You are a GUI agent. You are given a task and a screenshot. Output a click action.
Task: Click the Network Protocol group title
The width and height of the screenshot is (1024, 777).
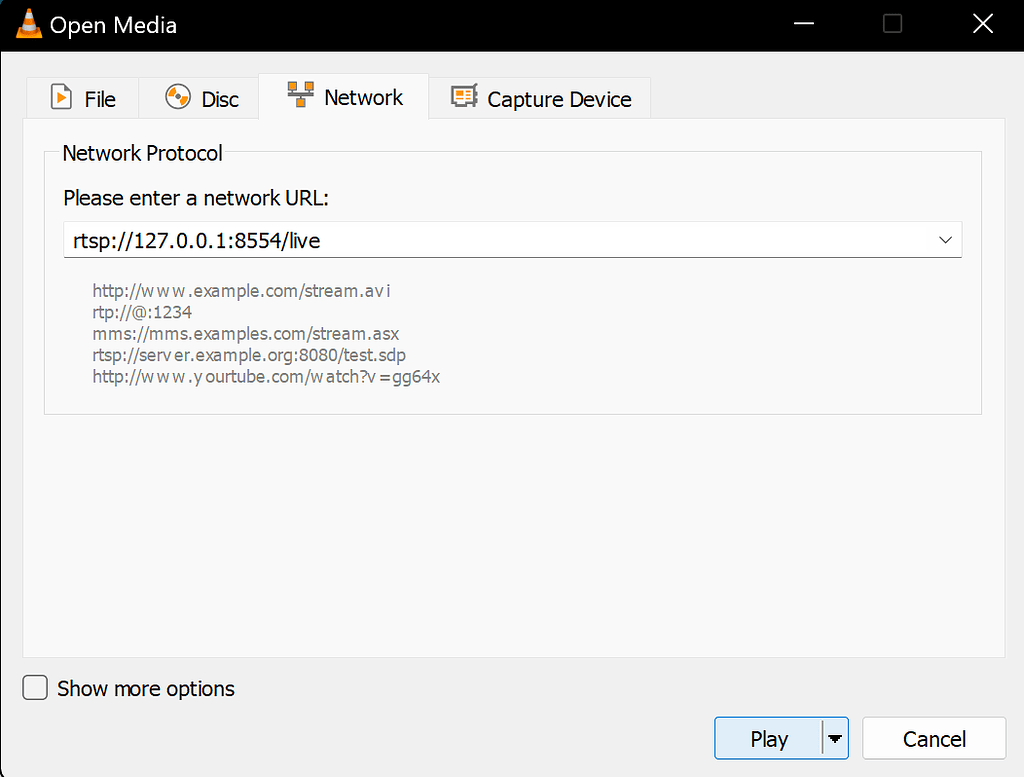click(142, 153)
